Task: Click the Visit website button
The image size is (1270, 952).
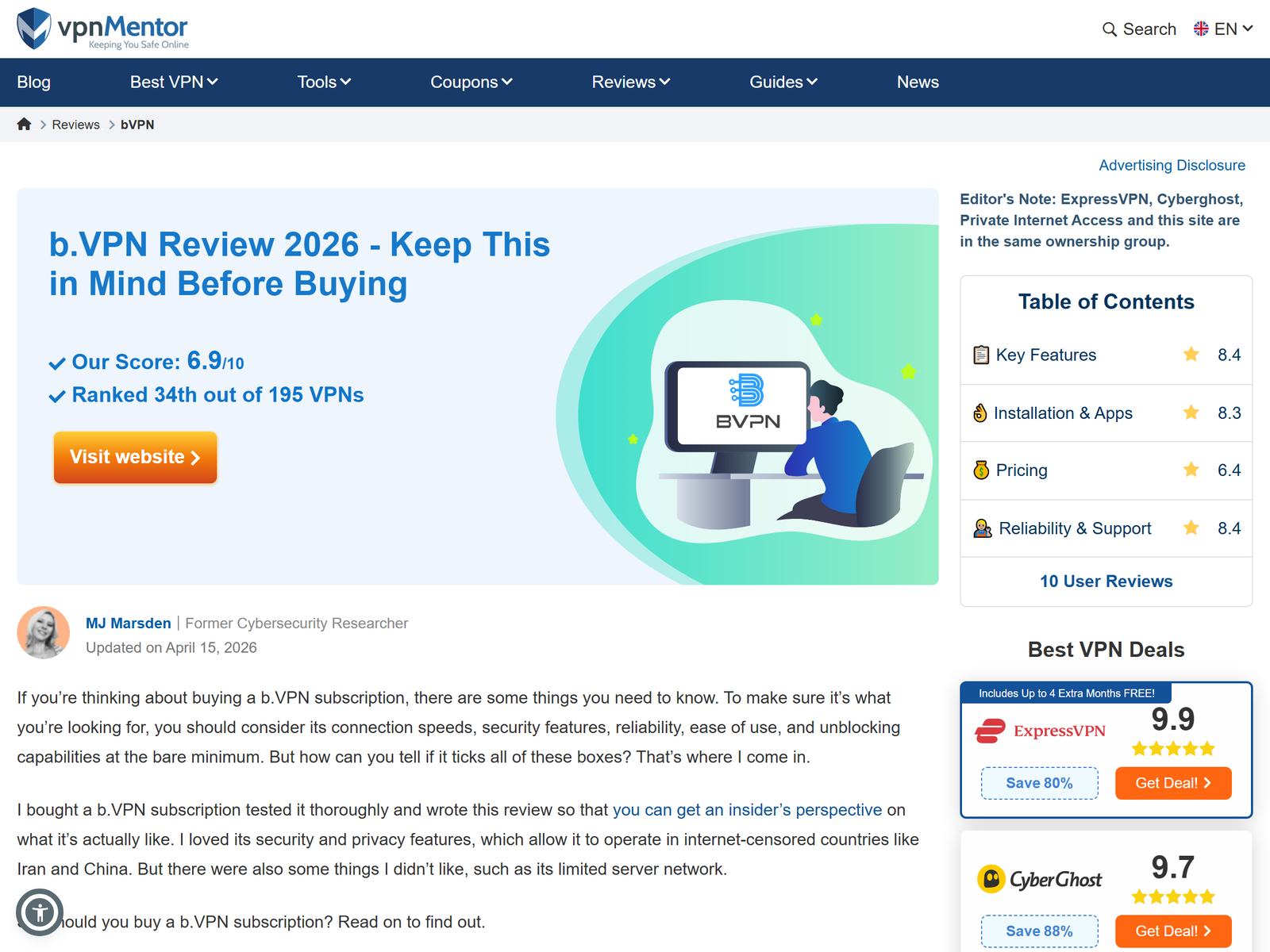Action: pyautogui.click(x=135, y=458)
